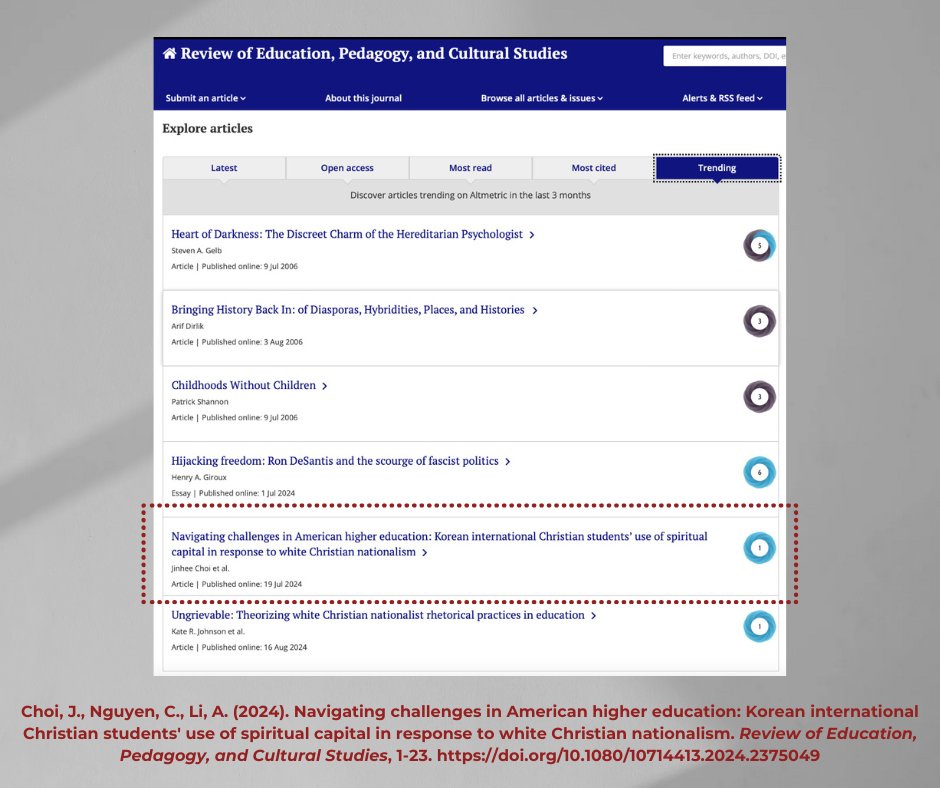The height and width of the screenshot is (788, 940).
Task: Click author name Patrick Shannon
Action: pos(200,402)
